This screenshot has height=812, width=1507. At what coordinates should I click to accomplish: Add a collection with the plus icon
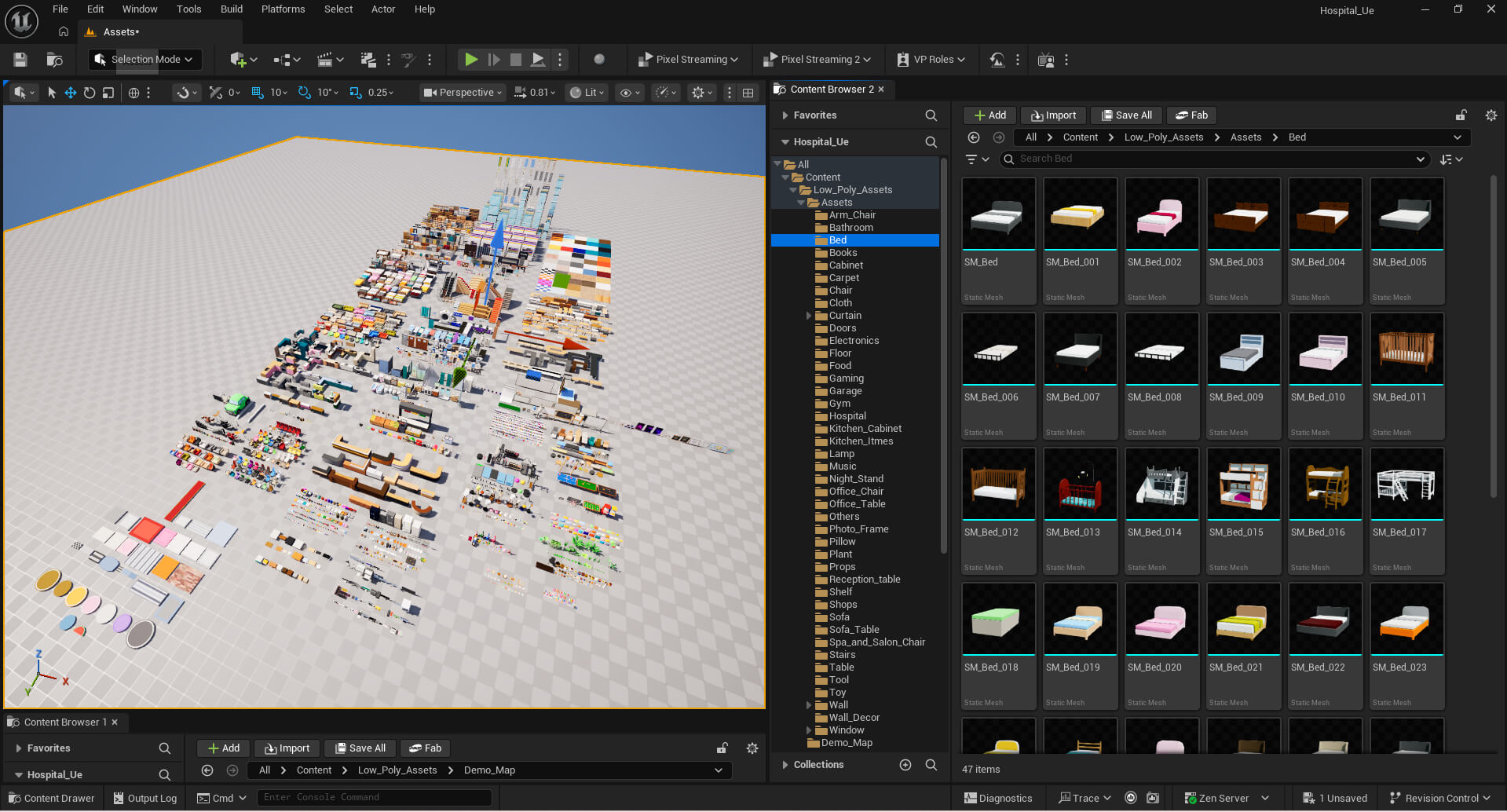click(x=905, y=765)
